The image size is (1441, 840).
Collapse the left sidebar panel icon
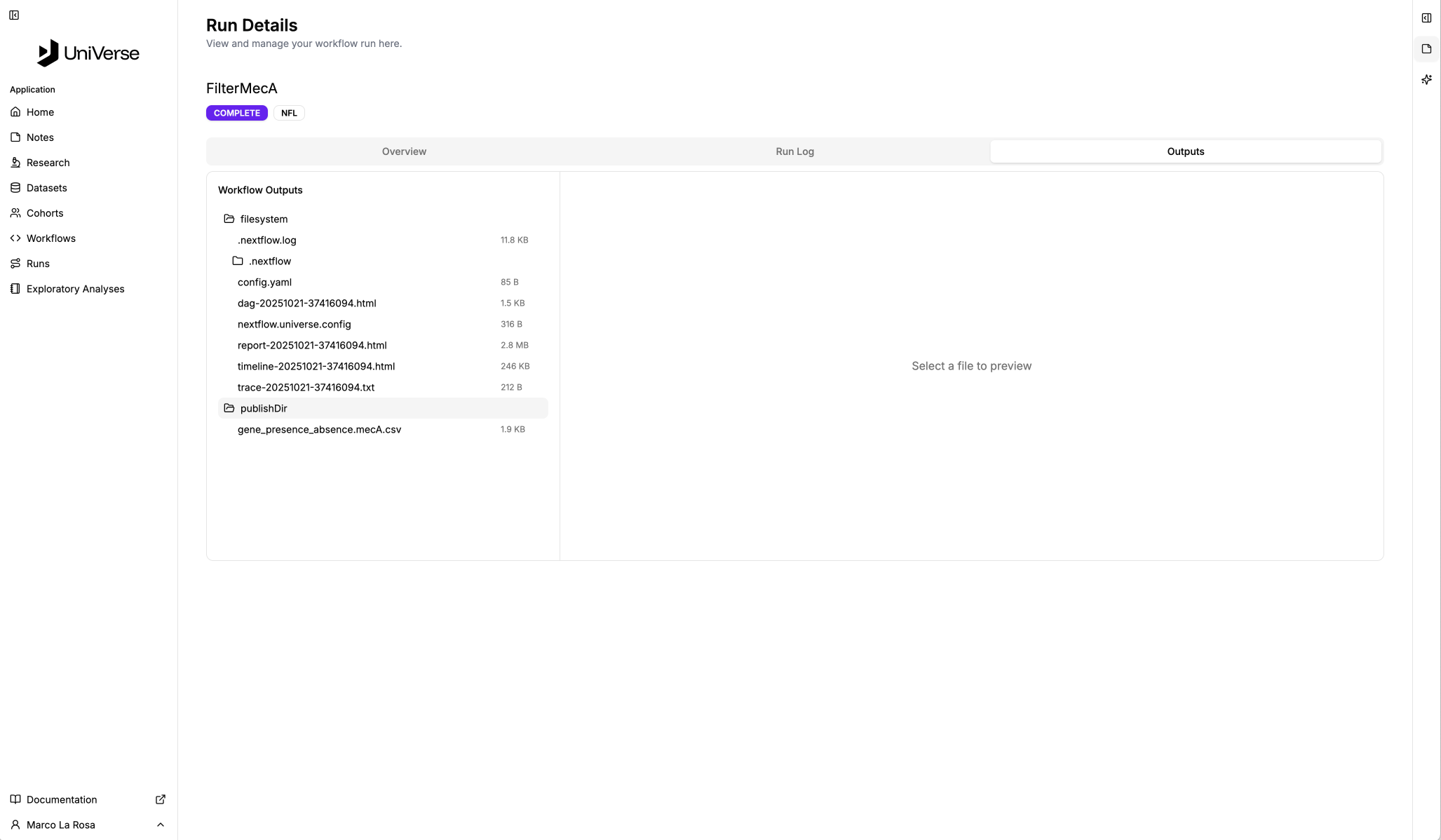[x=14, y=15]
